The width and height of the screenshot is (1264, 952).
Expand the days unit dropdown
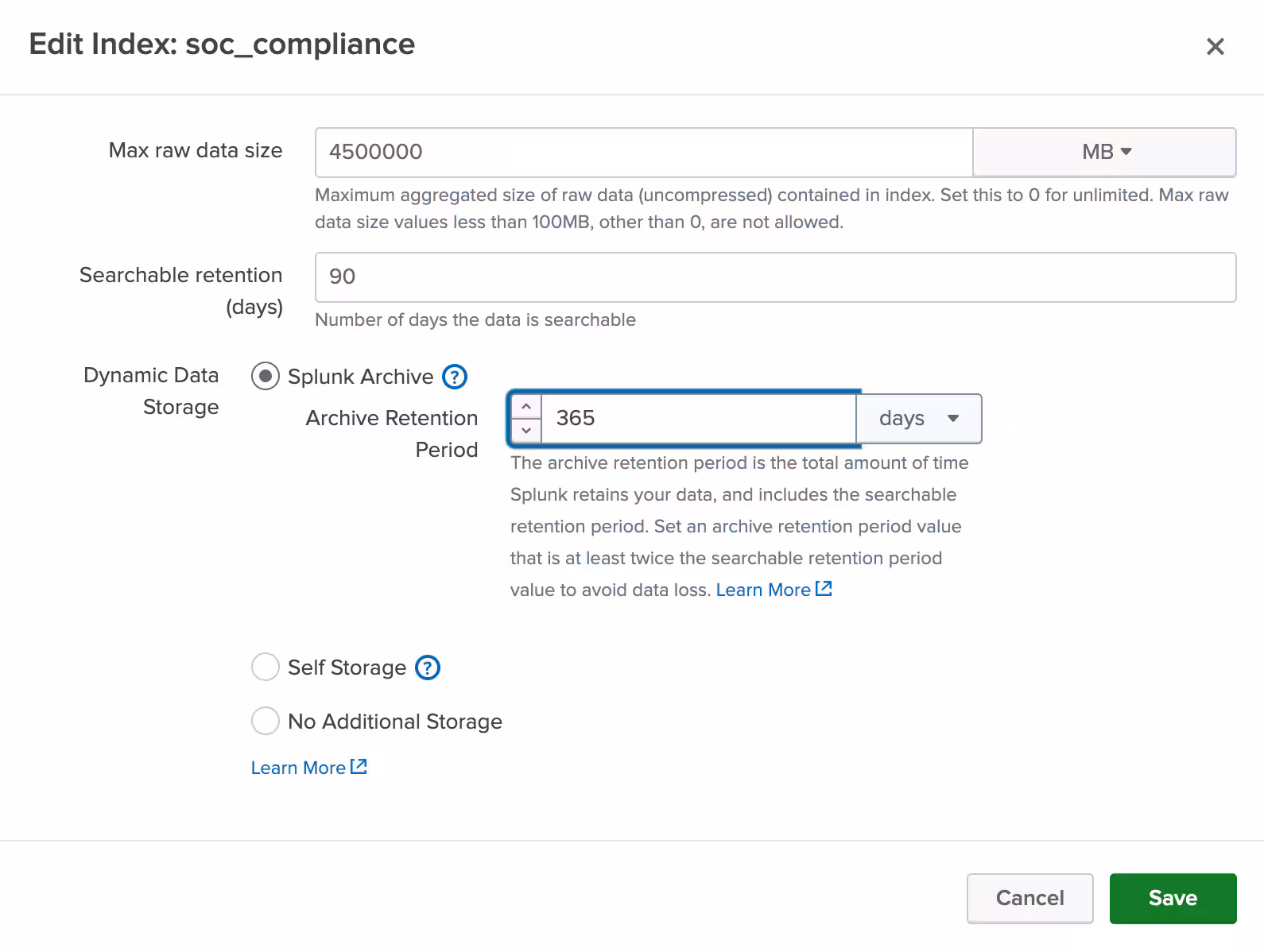coord(918,419)
